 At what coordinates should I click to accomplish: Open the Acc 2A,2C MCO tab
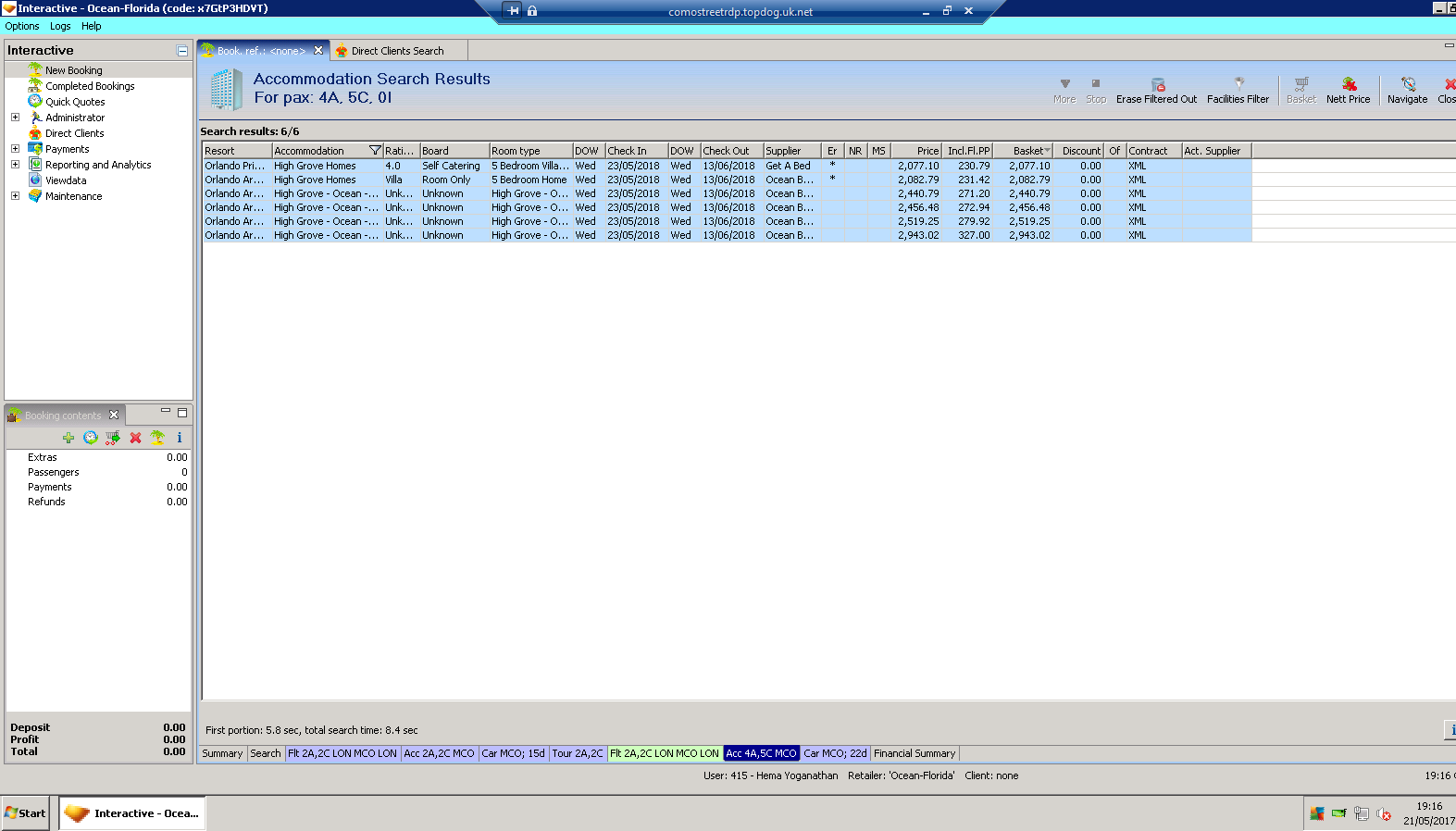pos(439,754)
